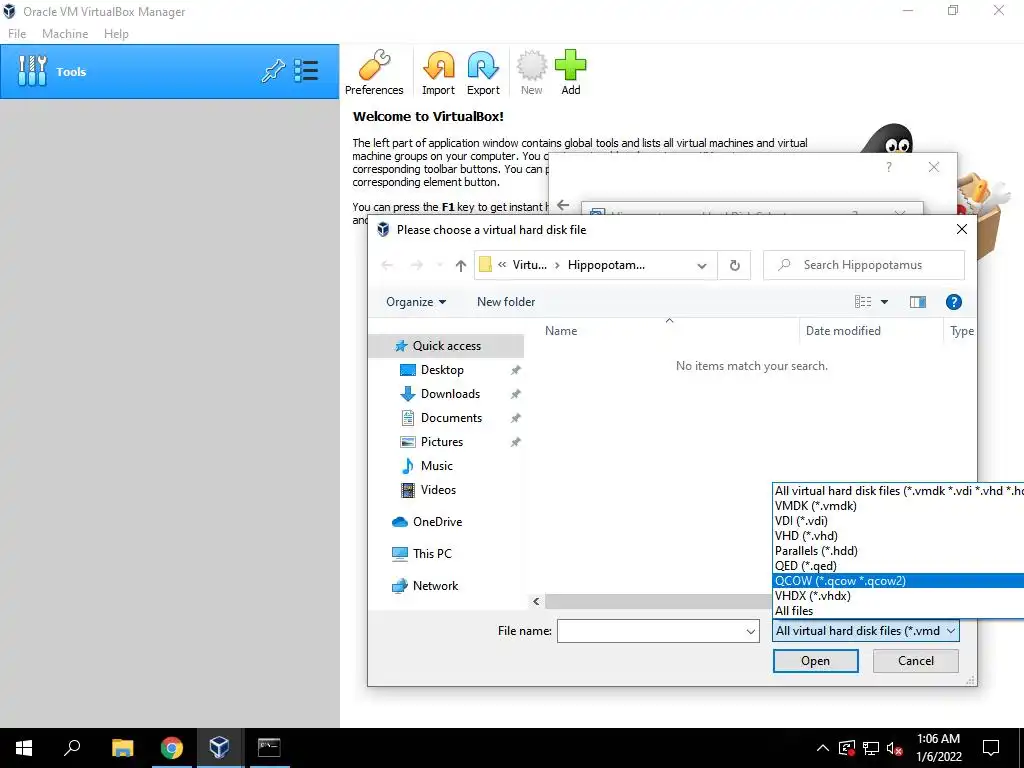The height and width of the screenshot is (768, 1024).
Task: Open the Tools list menu icon
Action: point(306,71)
